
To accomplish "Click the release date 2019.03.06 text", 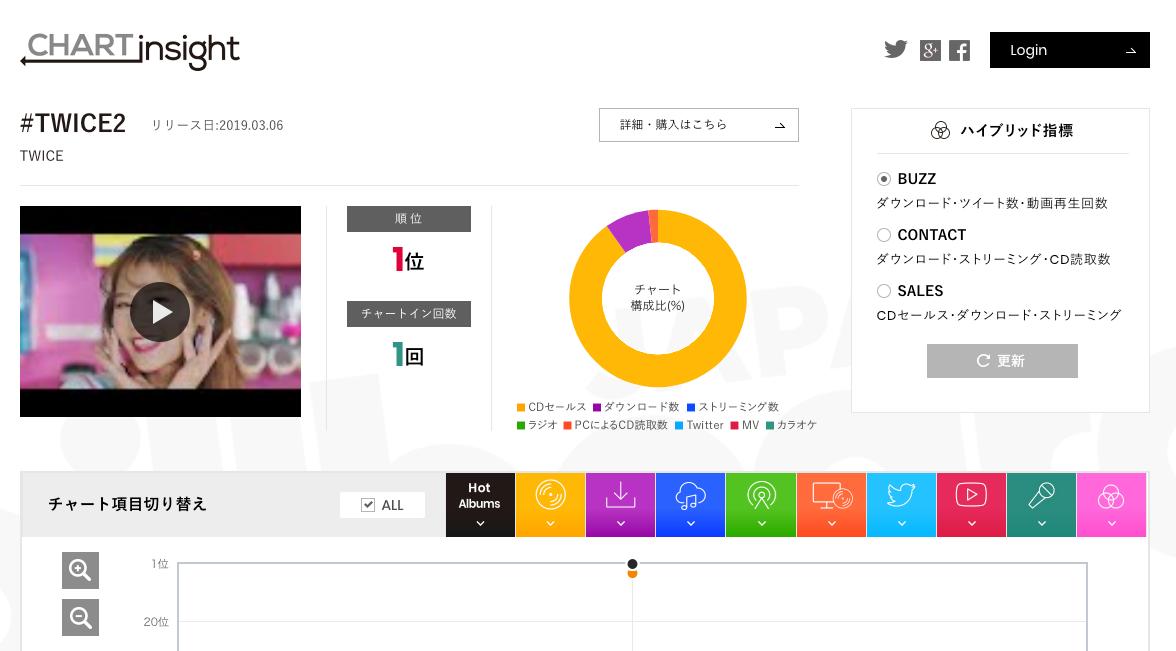I will (x=250, y=125).
